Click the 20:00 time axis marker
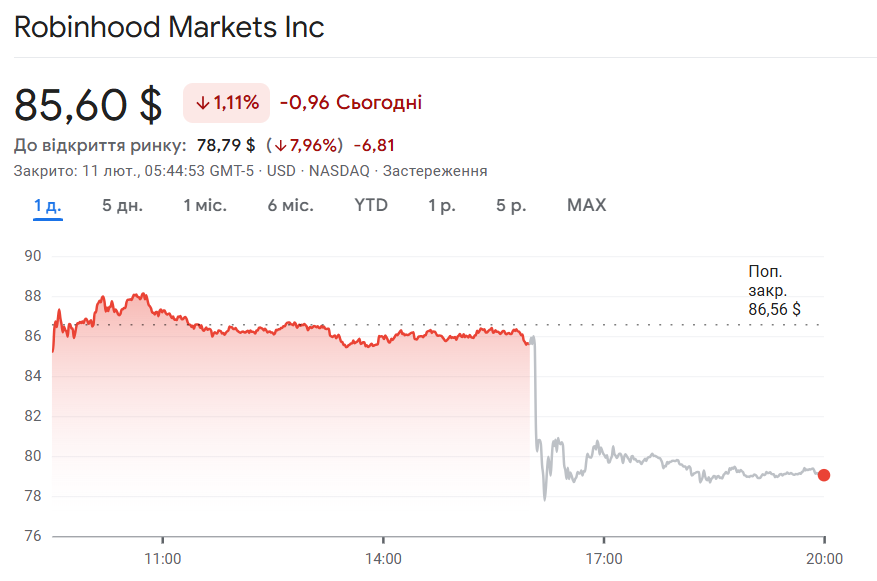This screenshot has height=581, width=877. [x=824, y=559]
